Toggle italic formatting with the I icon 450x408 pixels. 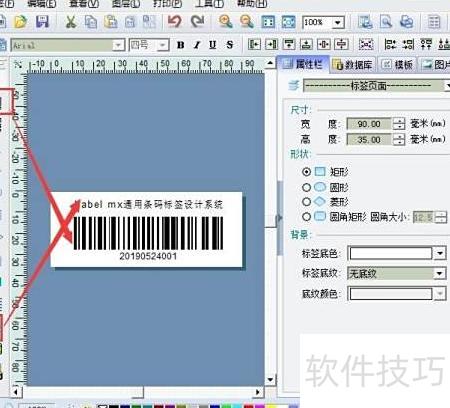point(197,45)
